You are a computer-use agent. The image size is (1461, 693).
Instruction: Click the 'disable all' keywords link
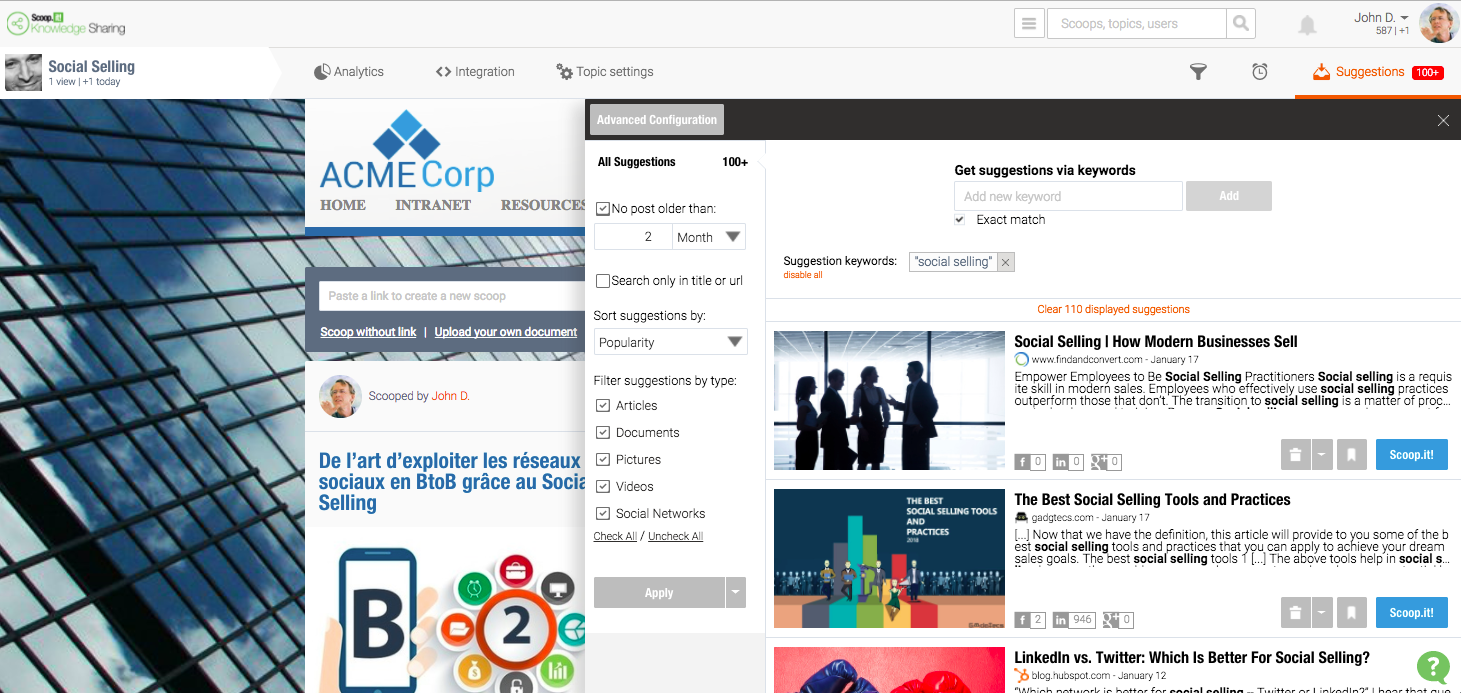click(803, 275)
